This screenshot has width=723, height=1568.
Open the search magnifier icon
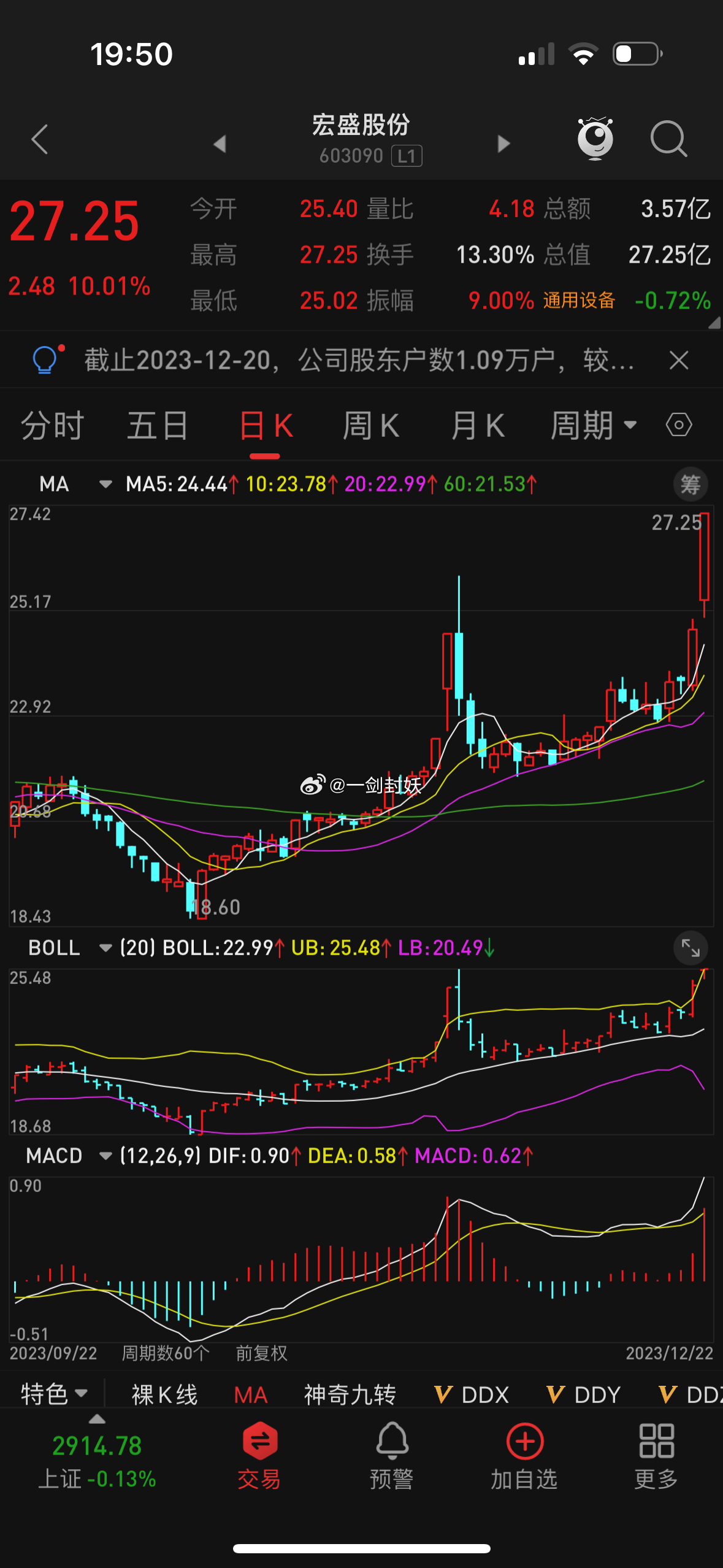668,139
